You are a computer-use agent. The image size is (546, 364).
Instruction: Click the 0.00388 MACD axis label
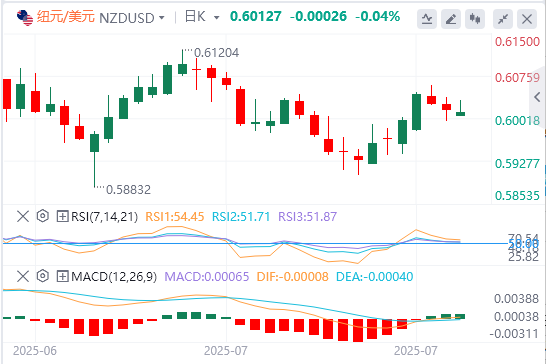(x=516, y=299)
